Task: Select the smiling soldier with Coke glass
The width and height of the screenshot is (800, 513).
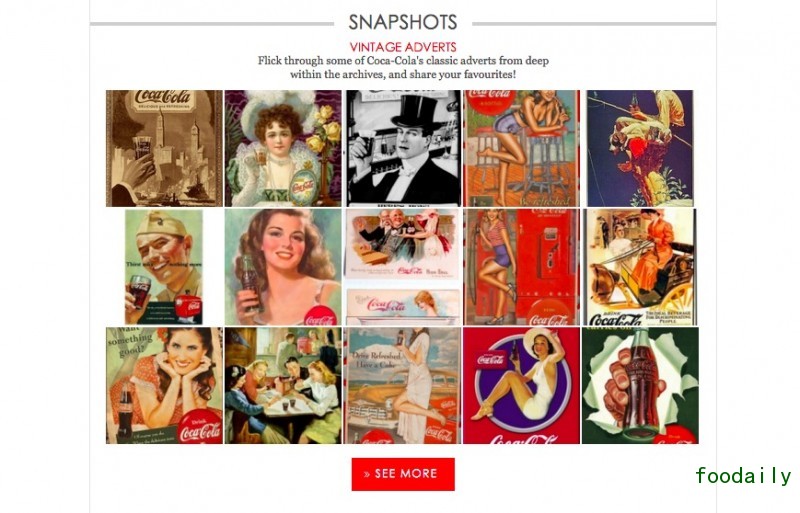Action: [164, 267]
